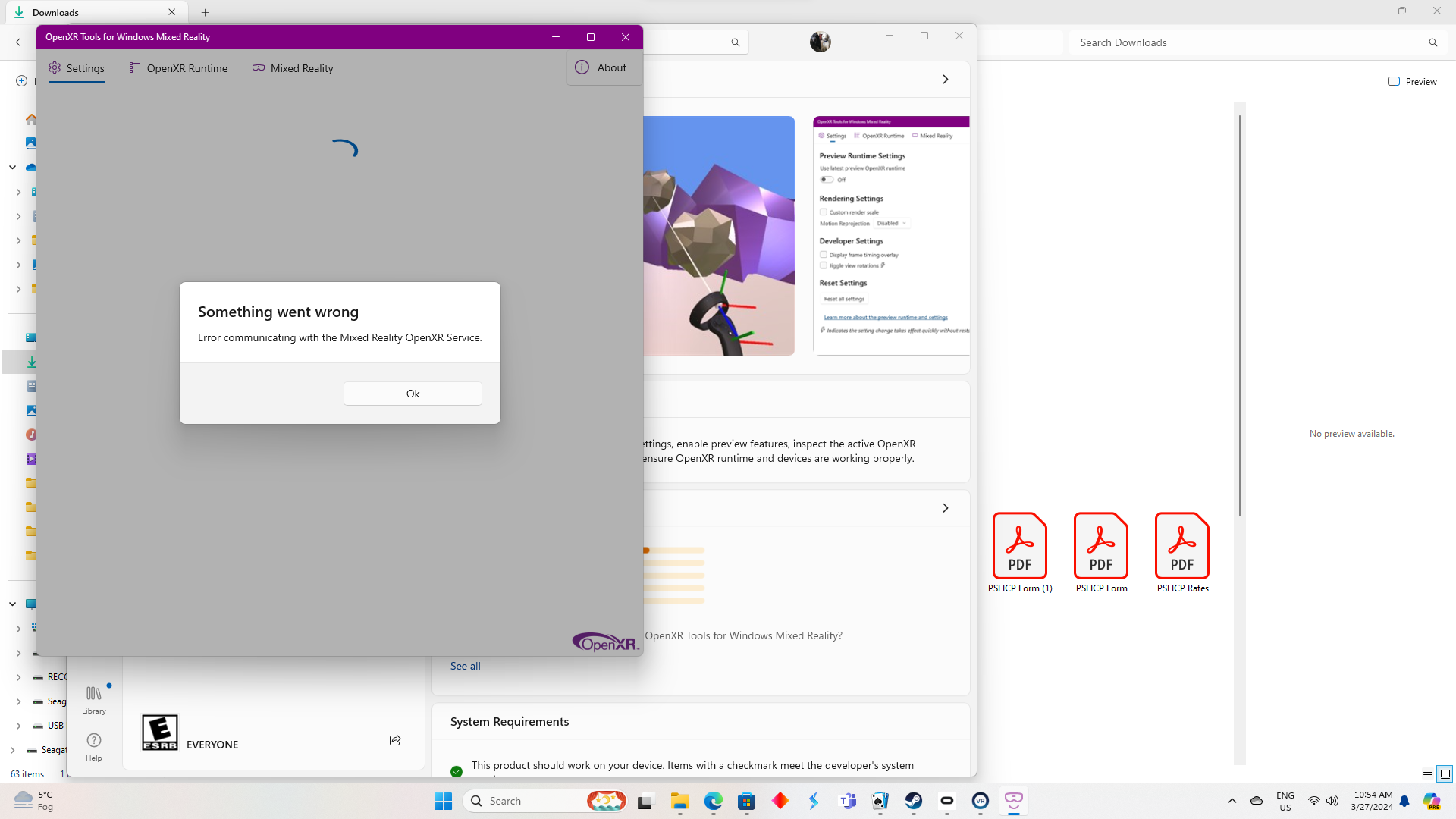Screen dimensions: 1456x819
Task: Switch to the OpenXR Runtime tab
Action: pos(178,68)
